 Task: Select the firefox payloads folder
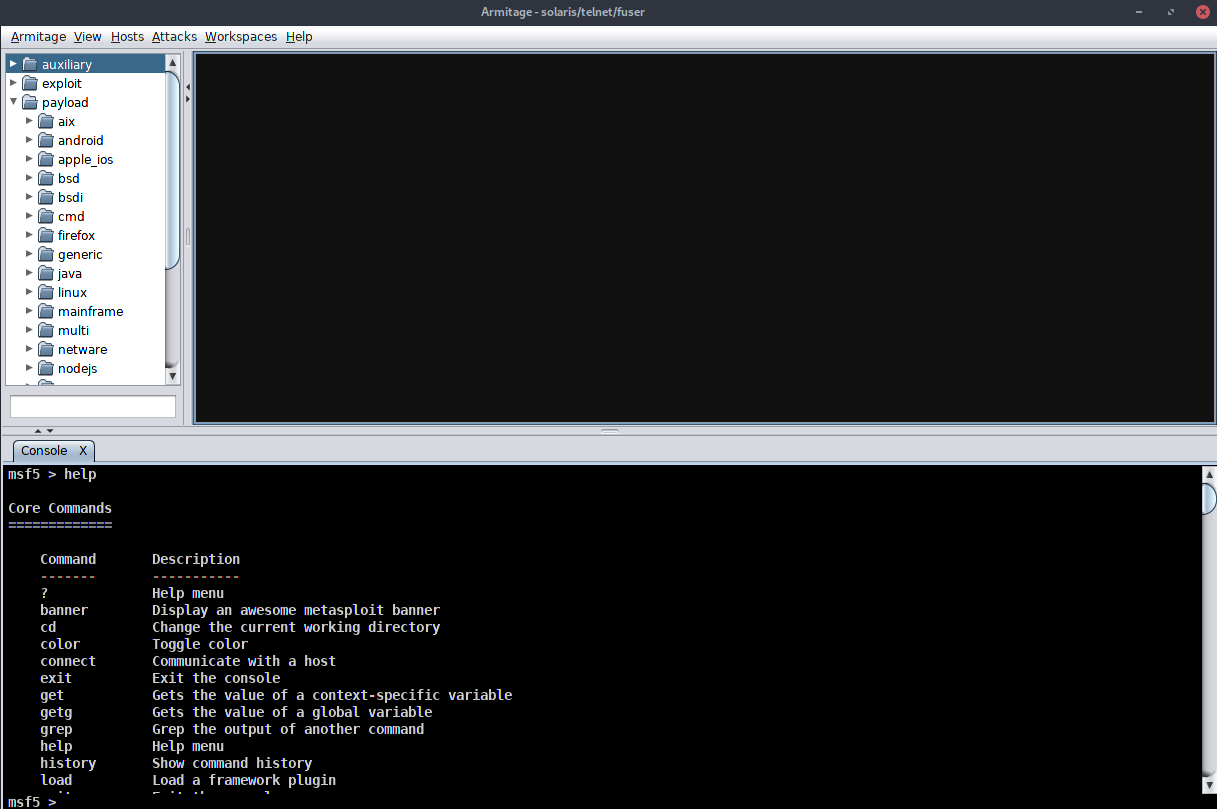coord(74,235)
